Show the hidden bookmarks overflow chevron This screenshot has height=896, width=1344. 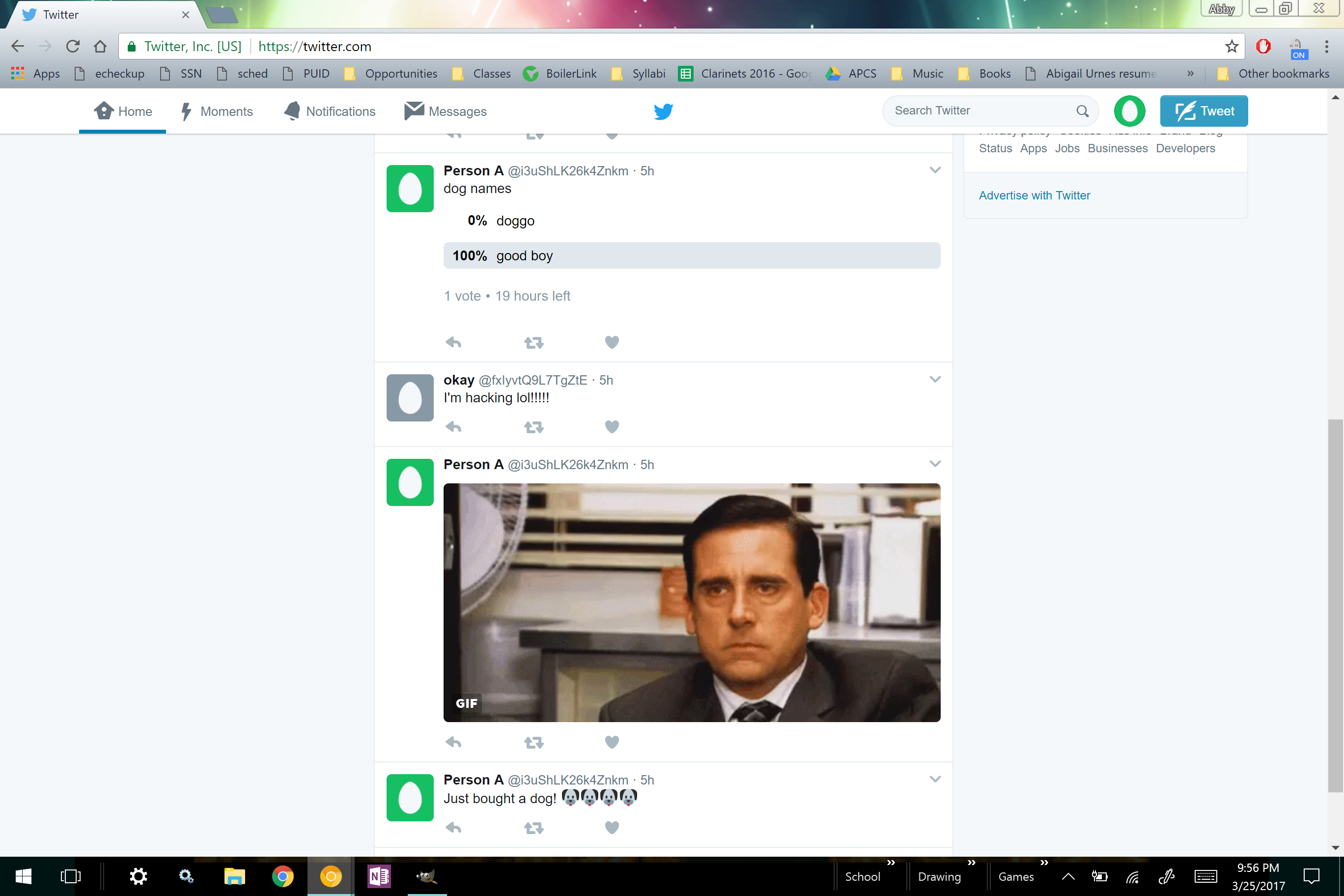(x=1190, y=74)
